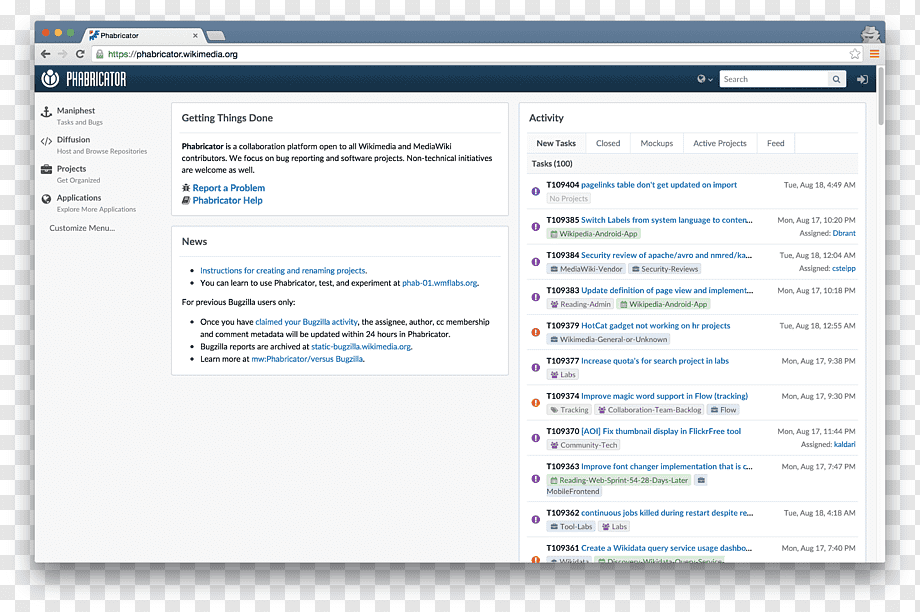Screen dimensions: 920x612
Task: Open the globe dropdown in header
Action: [x=705, y=79]
